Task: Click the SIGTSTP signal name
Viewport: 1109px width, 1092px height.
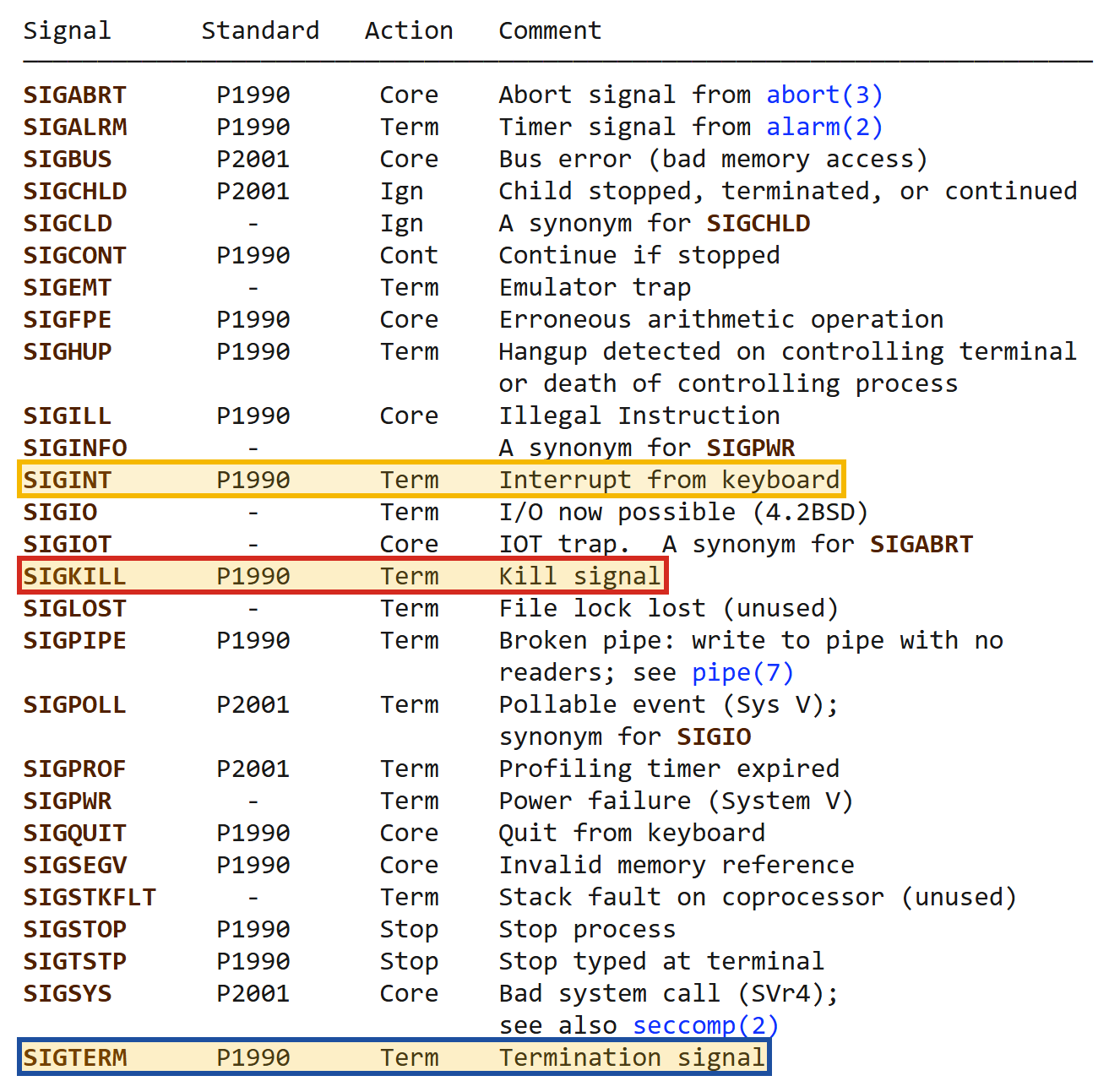Action: tap(75, 961)
